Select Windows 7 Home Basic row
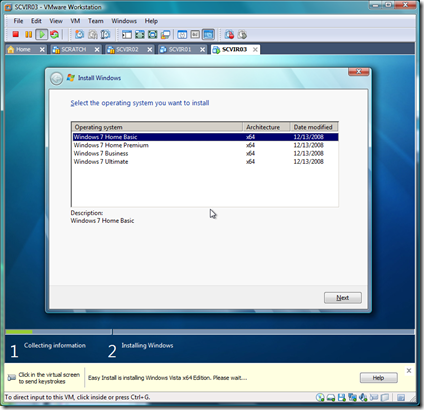 (205, 137)
